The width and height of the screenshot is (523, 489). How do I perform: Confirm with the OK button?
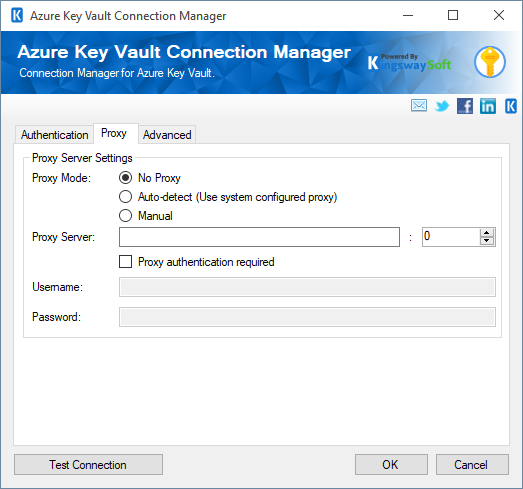[x=391, y=464]
